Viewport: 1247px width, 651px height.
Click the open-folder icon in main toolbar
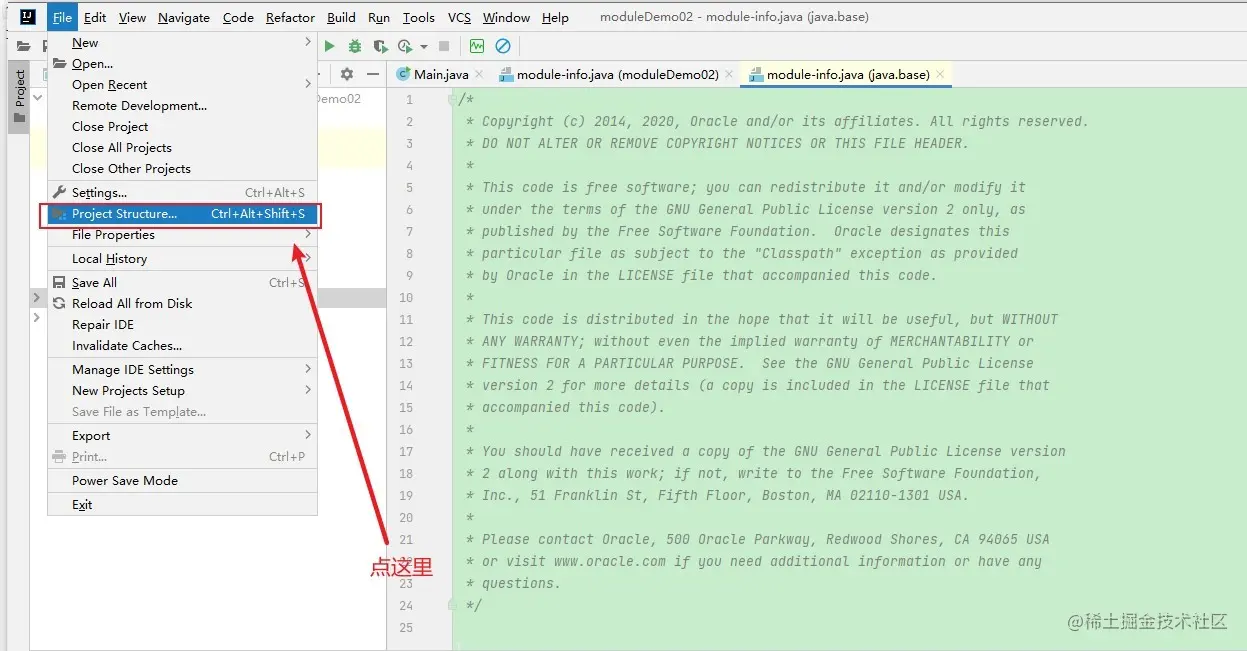coord(23,46)
